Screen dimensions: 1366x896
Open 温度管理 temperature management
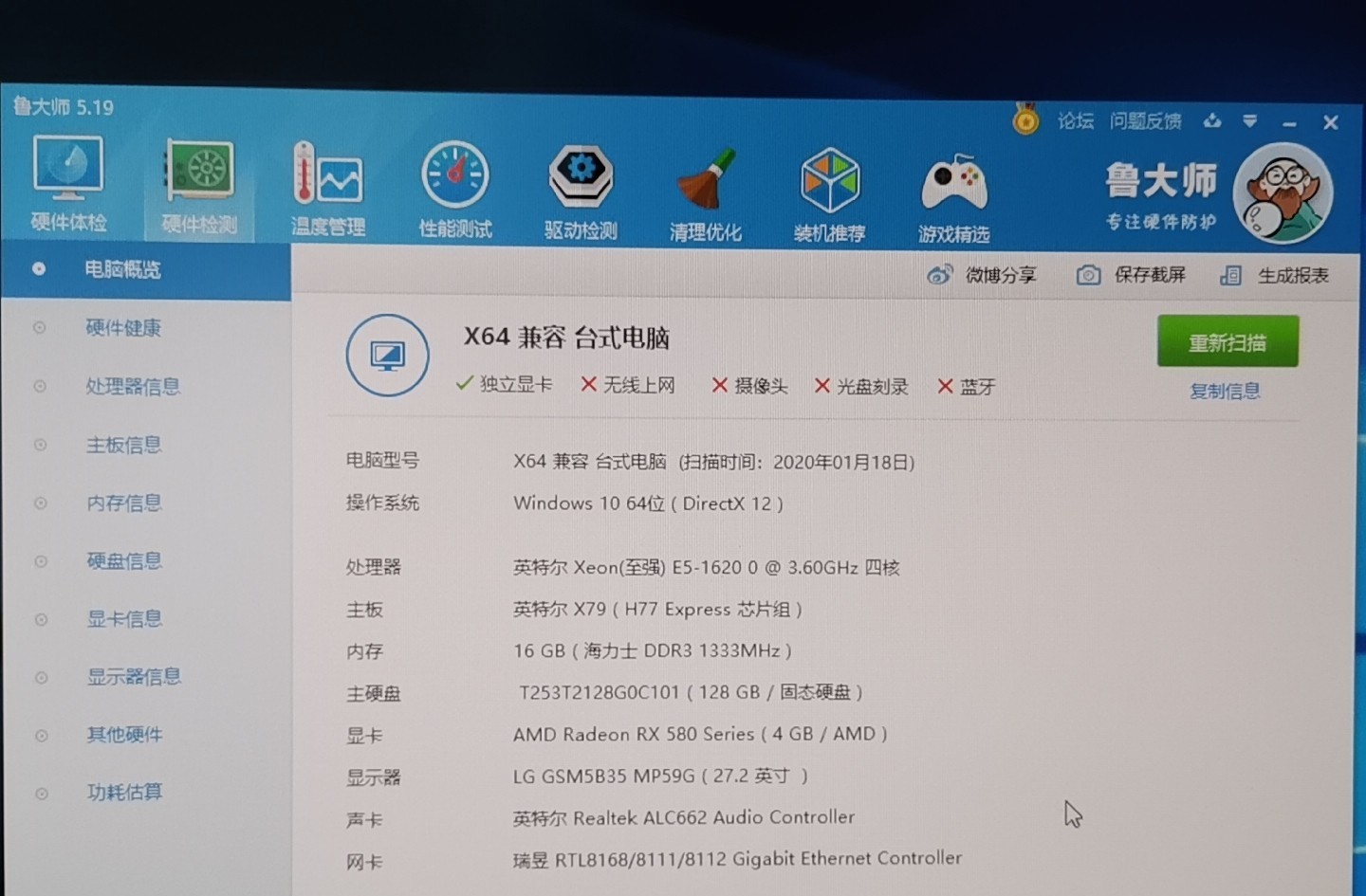(327, 185)
